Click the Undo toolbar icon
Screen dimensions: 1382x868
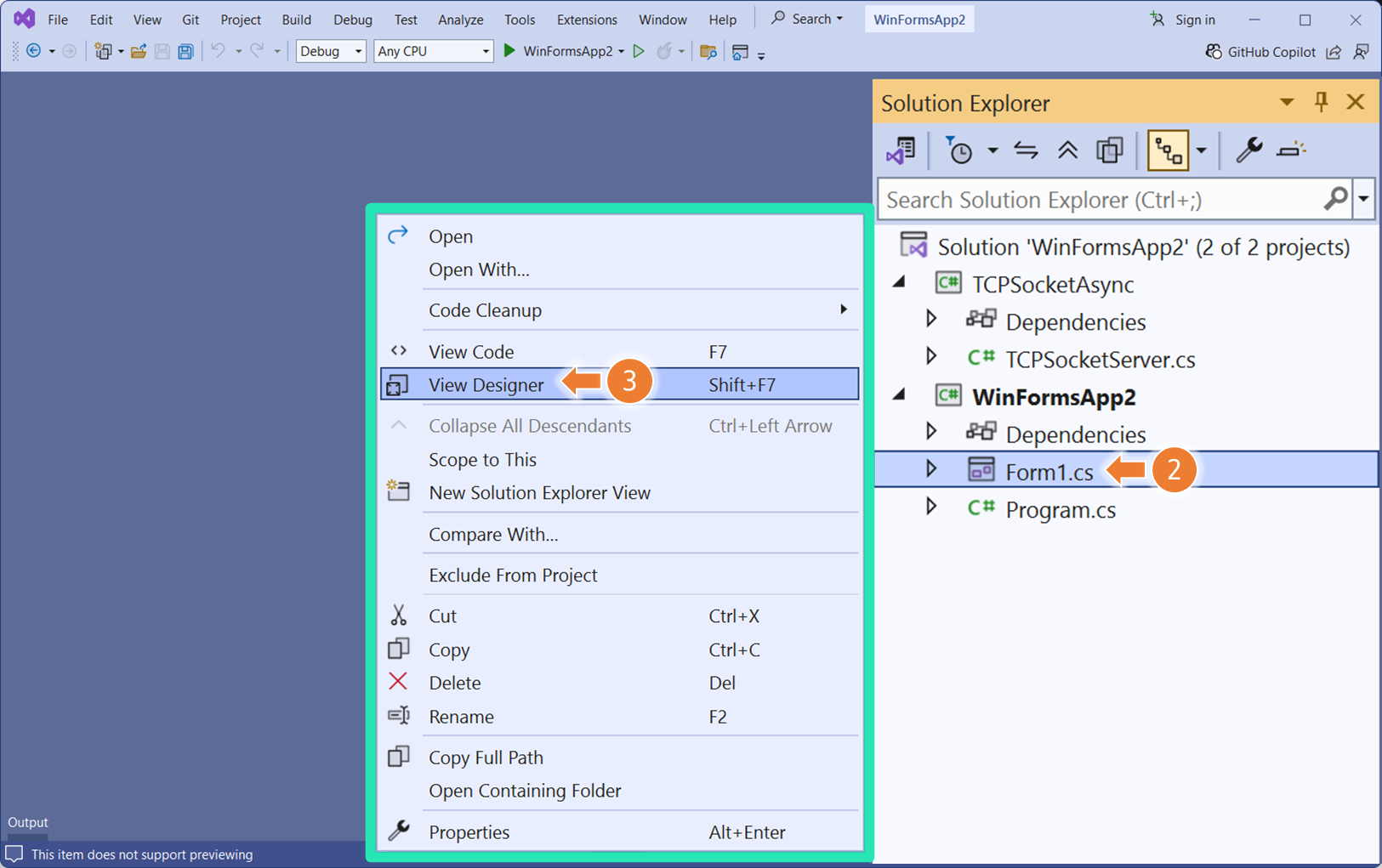[219, 51]
